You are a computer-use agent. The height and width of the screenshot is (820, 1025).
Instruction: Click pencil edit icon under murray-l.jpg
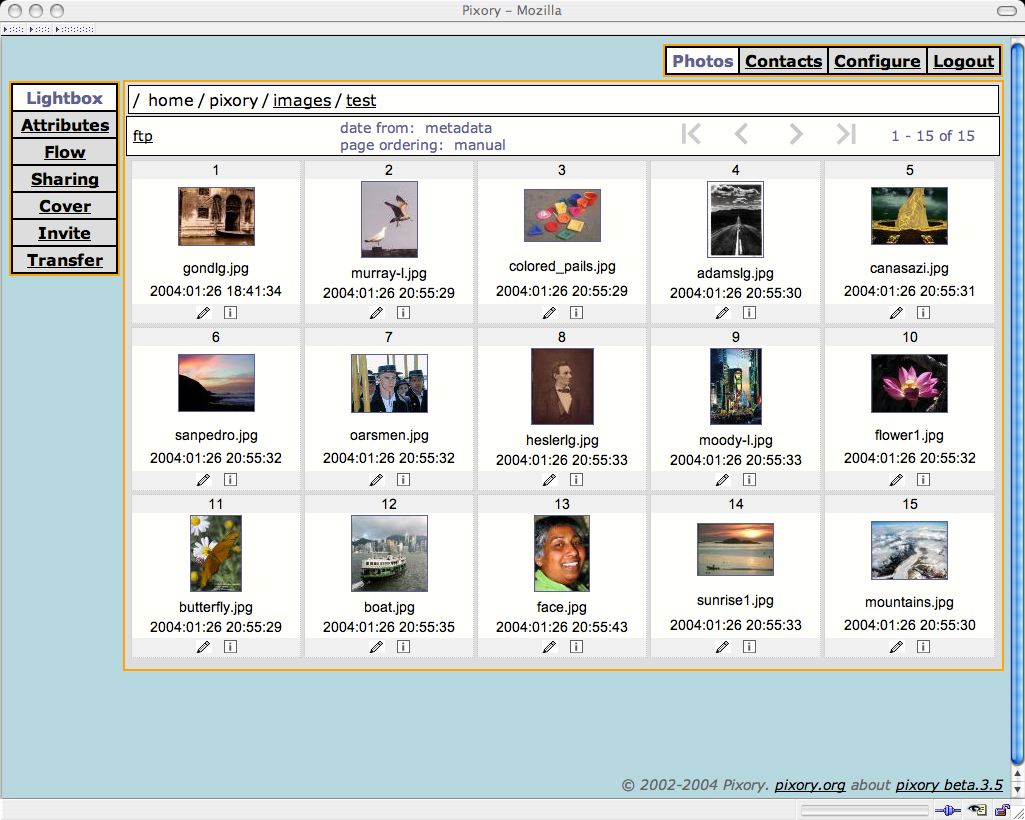tap(377, 313)
